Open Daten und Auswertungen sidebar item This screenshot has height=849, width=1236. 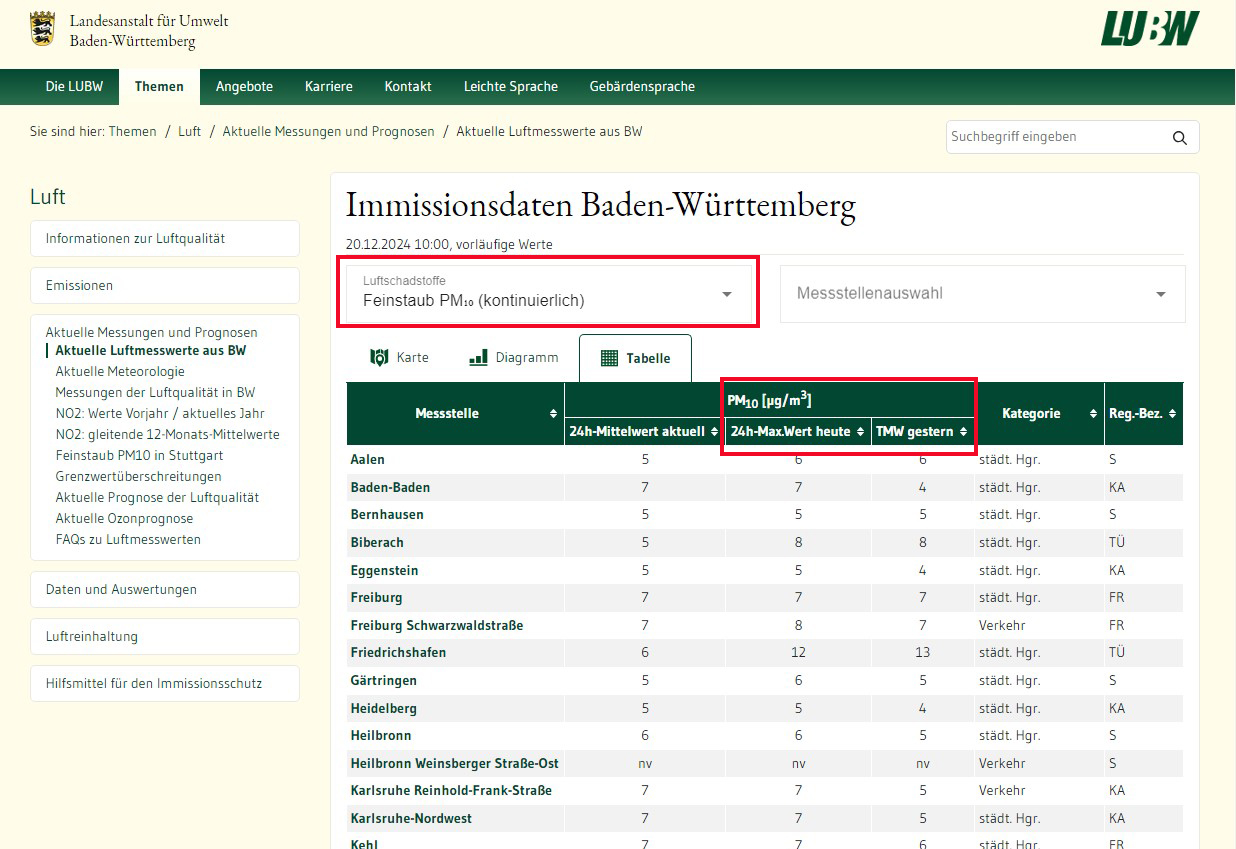[165, 589]
